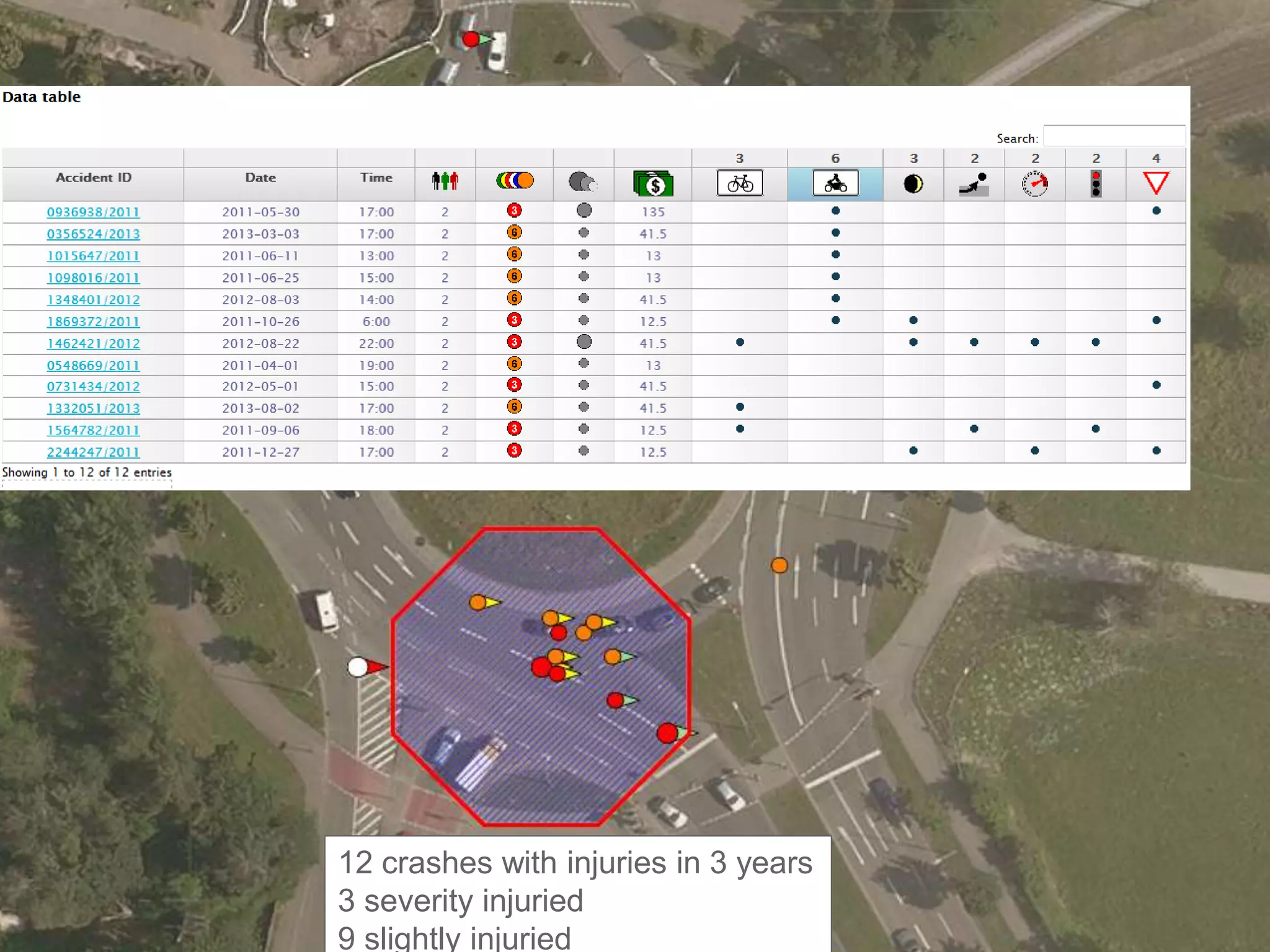Click the white marker with red arrow
This screenshot has width=1270, height=952.
tap(358, 667)
